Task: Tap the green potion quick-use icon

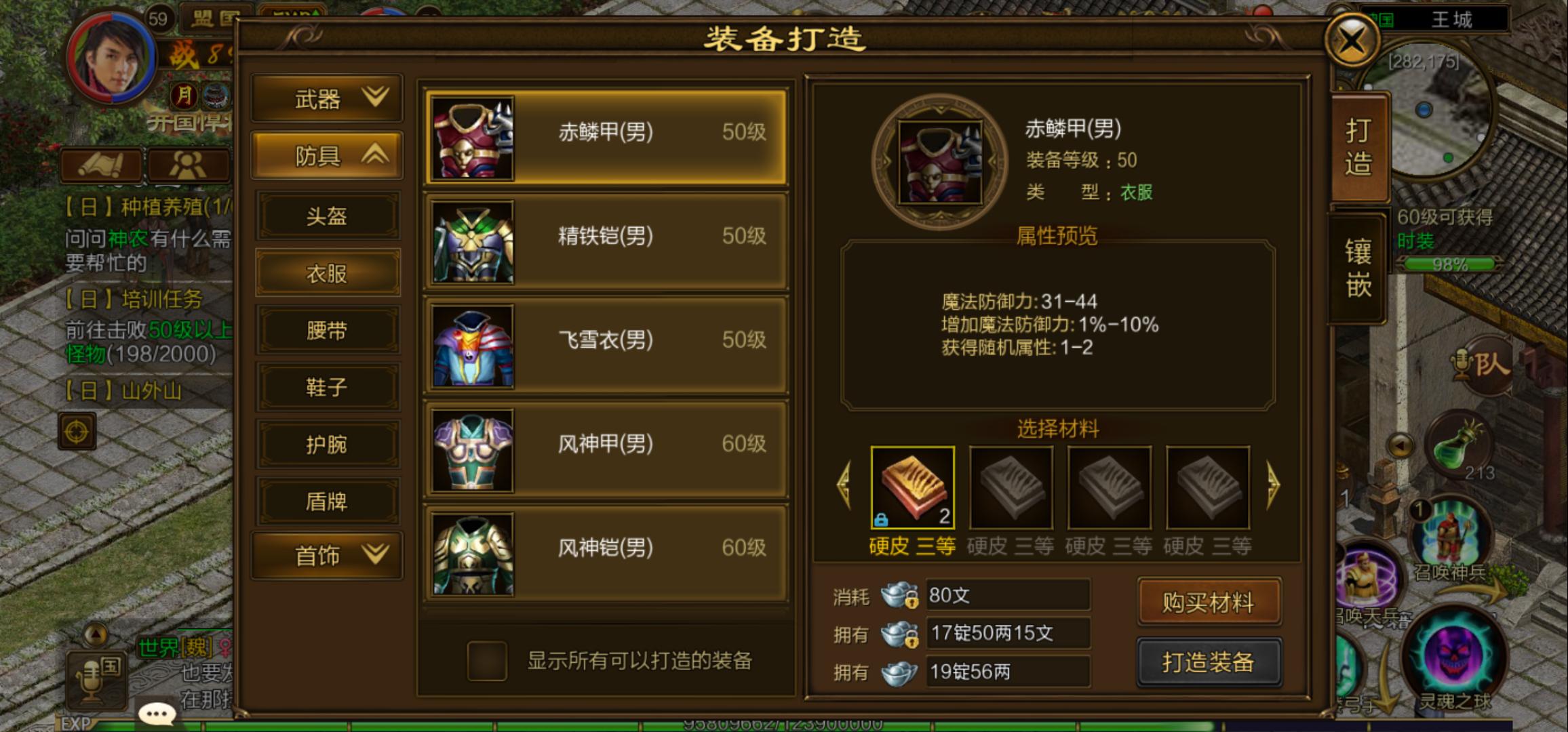Action: 1459,447
